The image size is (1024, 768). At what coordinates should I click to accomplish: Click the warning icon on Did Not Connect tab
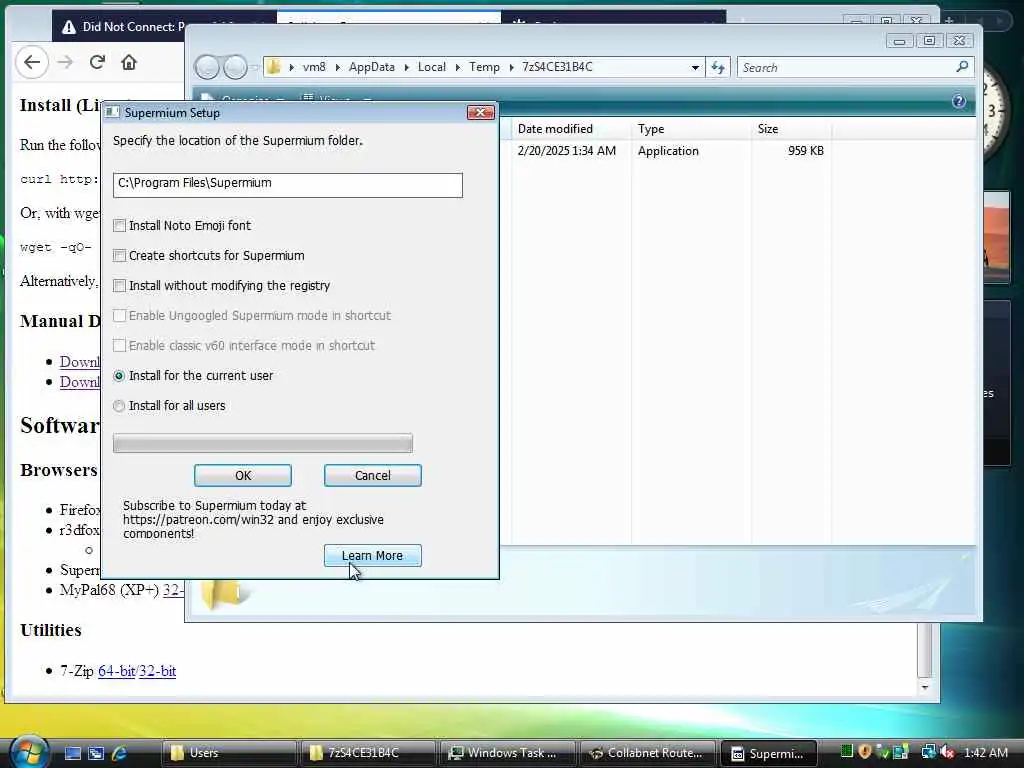69,27
